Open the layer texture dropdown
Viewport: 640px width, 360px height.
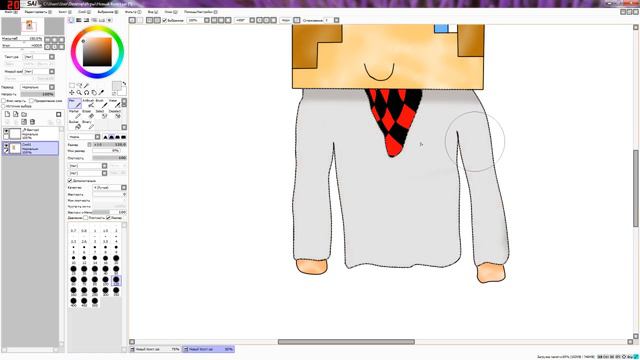coord(52,57)
